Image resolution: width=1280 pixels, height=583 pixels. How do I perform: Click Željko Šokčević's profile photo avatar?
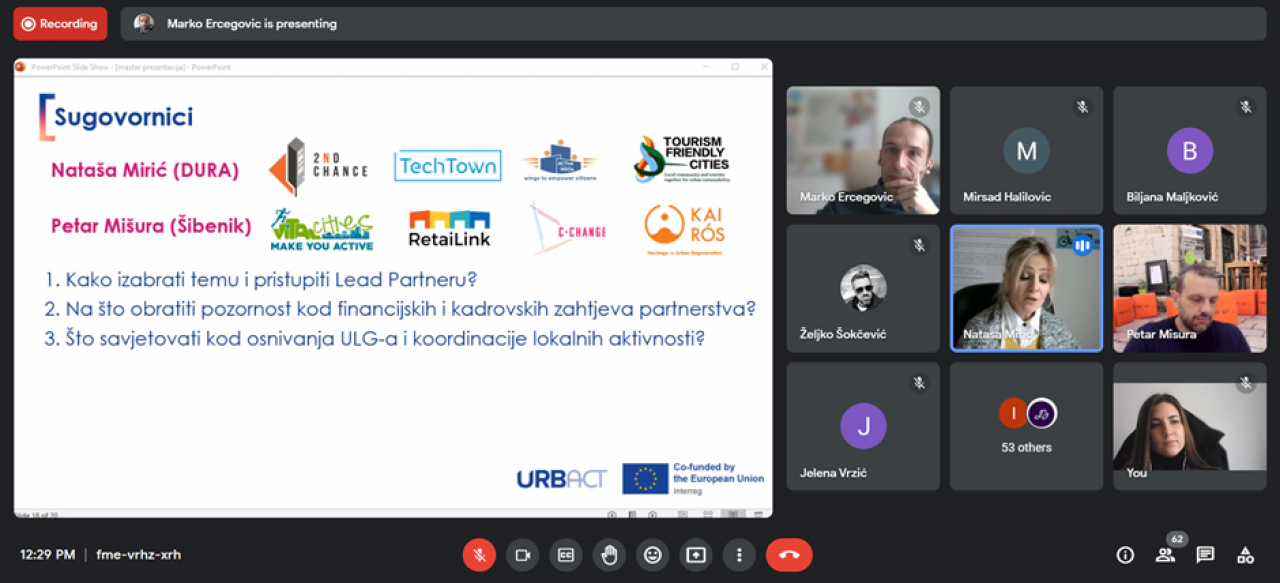pyautogui.click(x=863, y=289)
